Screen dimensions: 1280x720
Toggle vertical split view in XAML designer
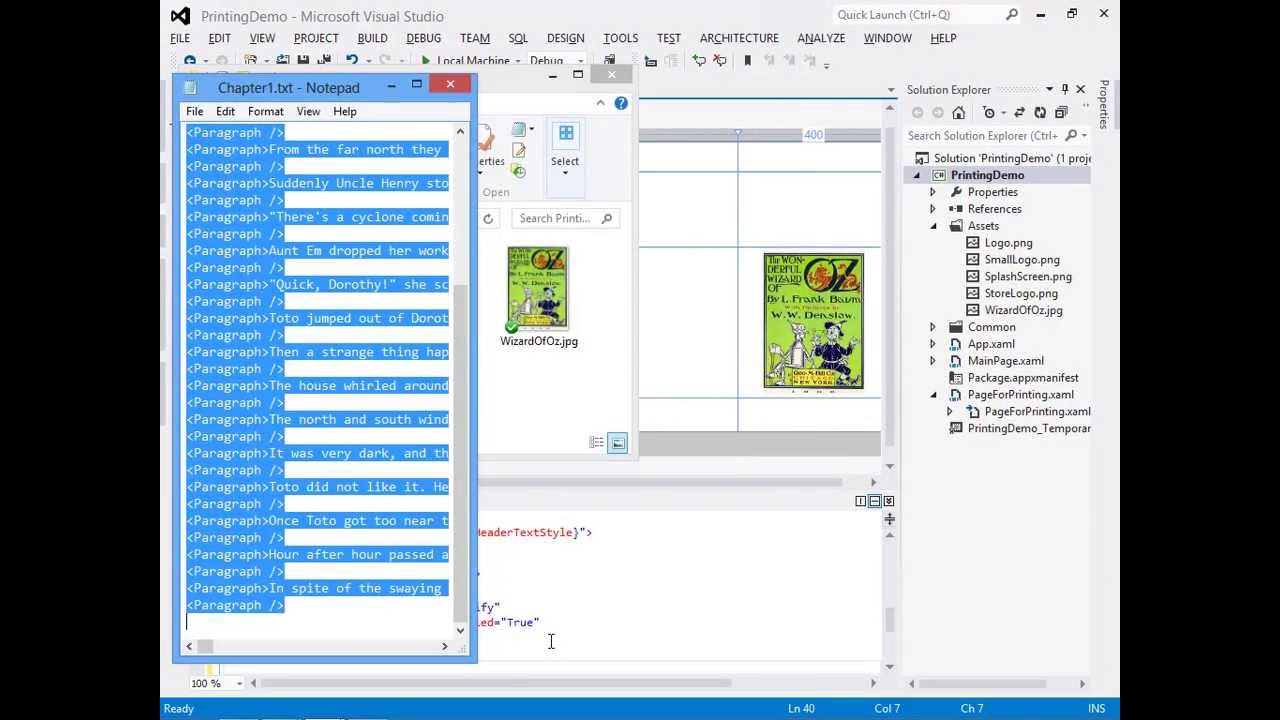(x=861, y=501)
